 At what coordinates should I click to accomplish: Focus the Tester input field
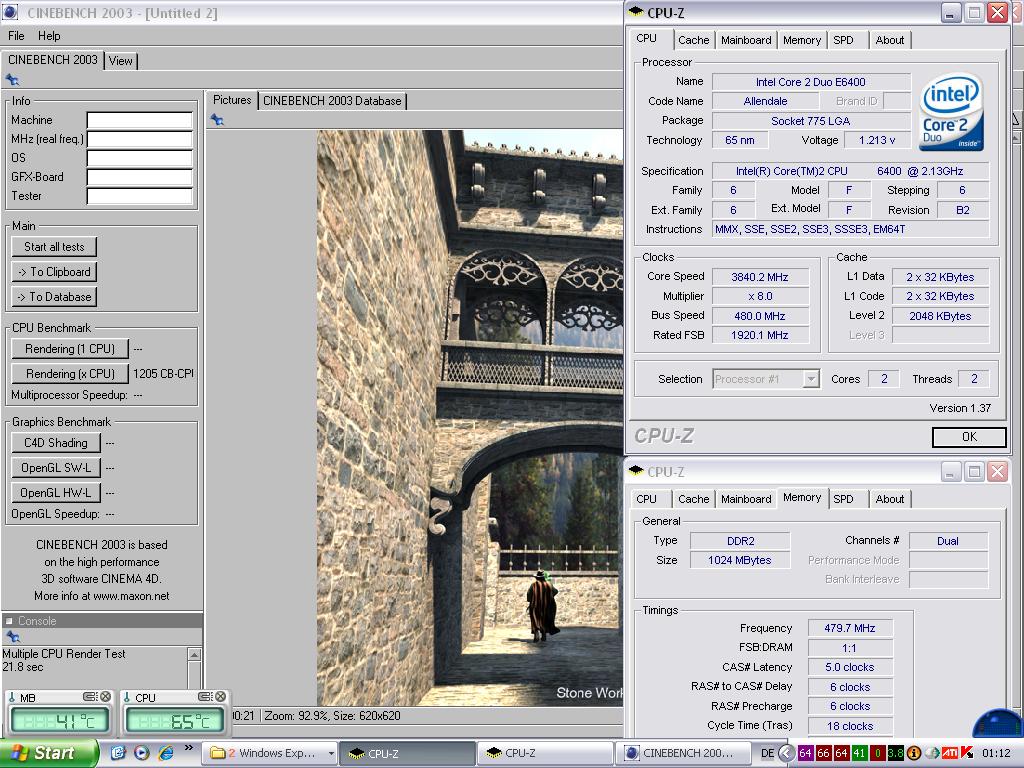(140, 196)
